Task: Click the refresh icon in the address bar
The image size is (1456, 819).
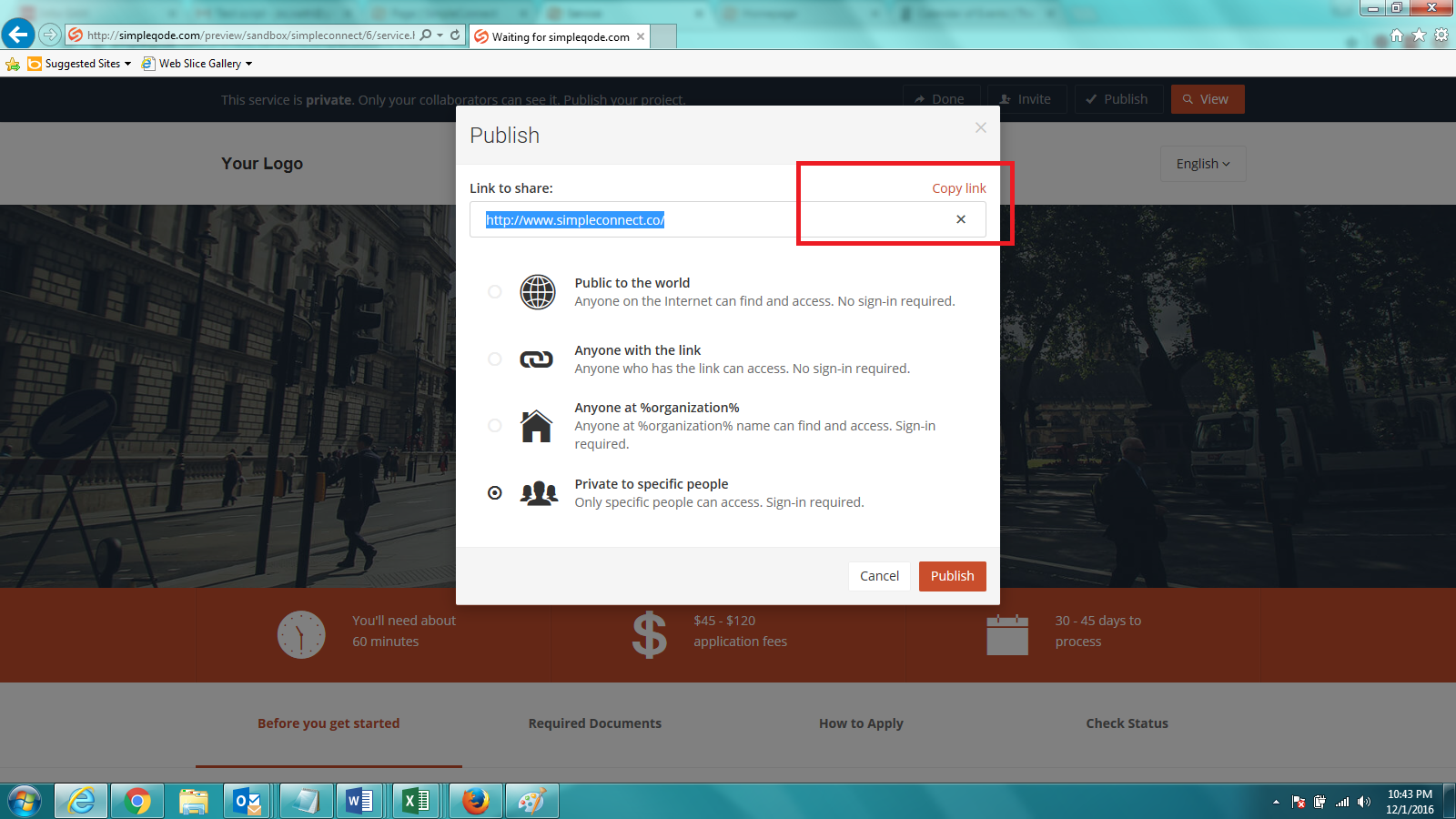Action: (x=455, y=35)
